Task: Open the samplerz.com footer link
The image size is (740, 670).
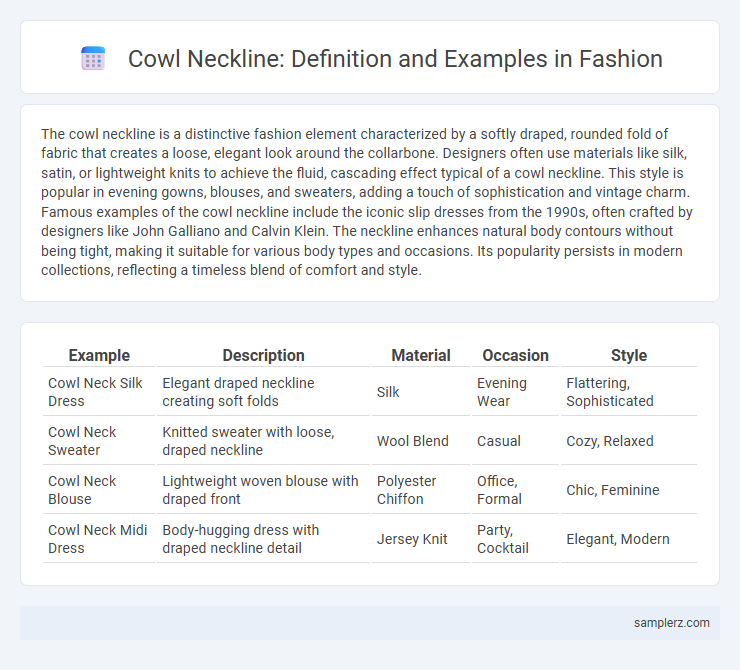Action: [x=672, y=623]
